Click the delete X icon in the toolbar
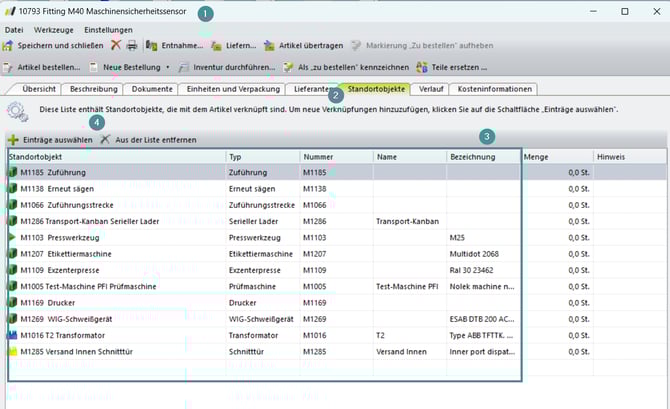Screen dimensions: 670x409 pyautogui.click(x=116, y=45)
